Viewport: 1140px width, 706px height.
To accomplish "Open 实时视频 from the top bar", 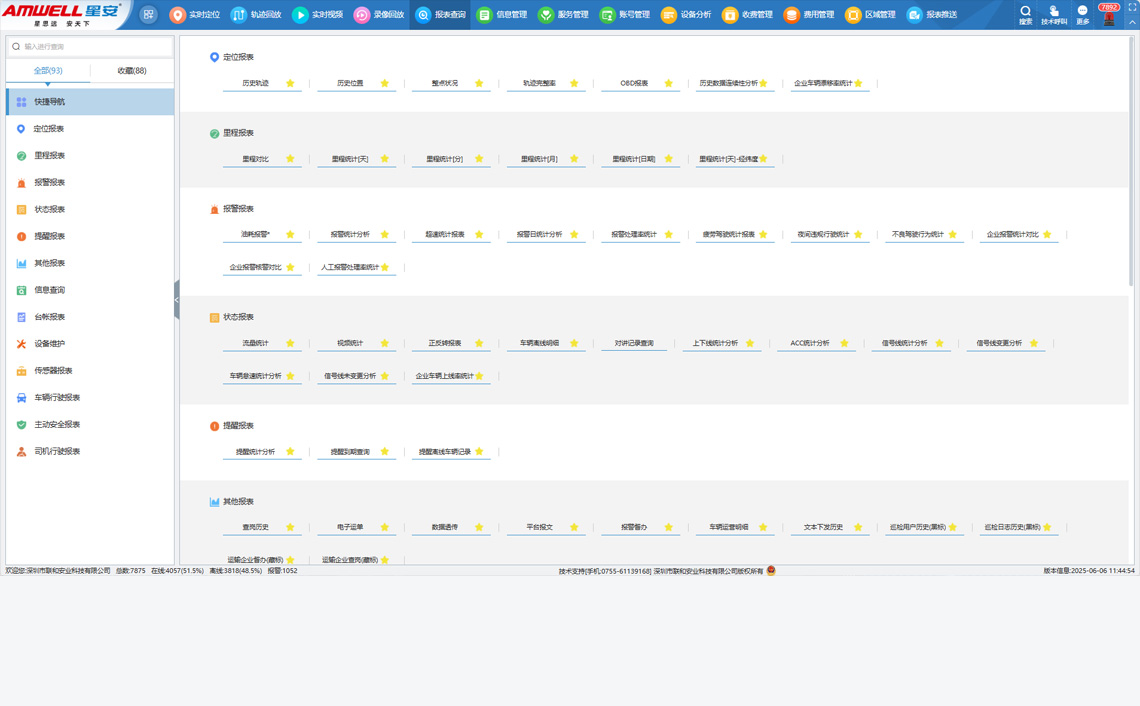I will (x=317, y=15).
